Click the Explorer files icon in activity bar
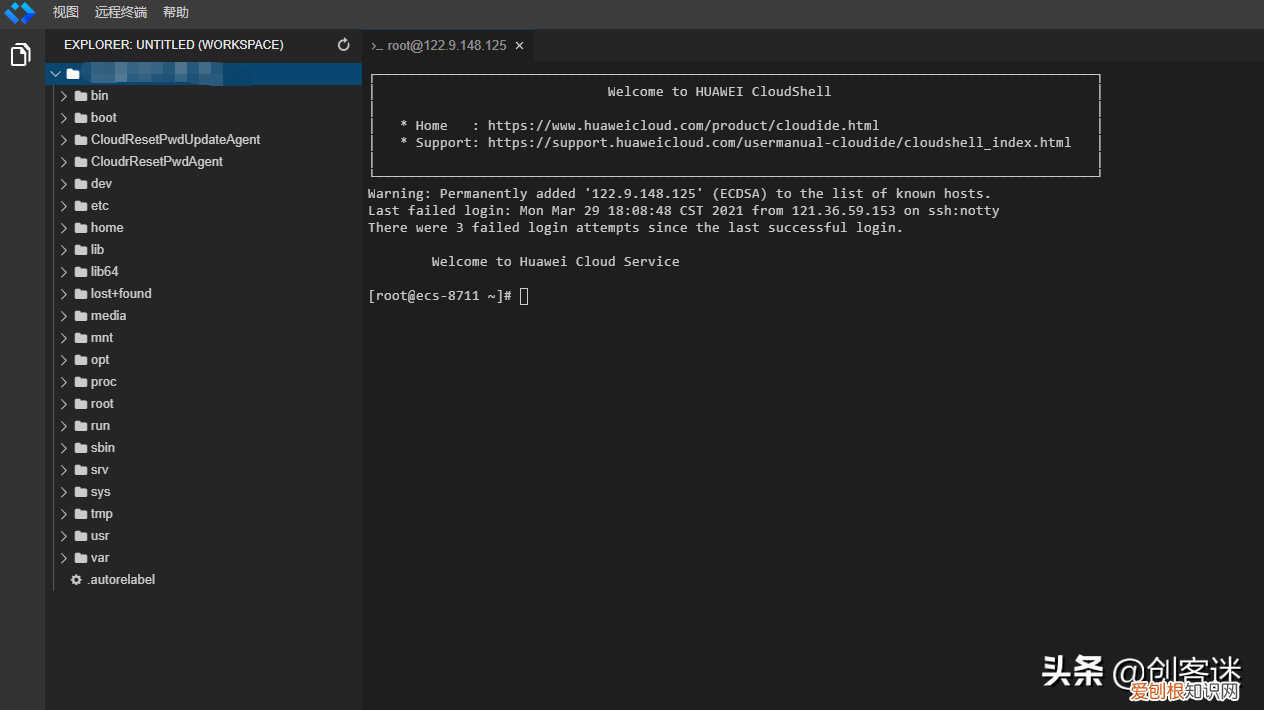Image resolution: width=1264 pixels, height=710 pixels. coord(20,55)
